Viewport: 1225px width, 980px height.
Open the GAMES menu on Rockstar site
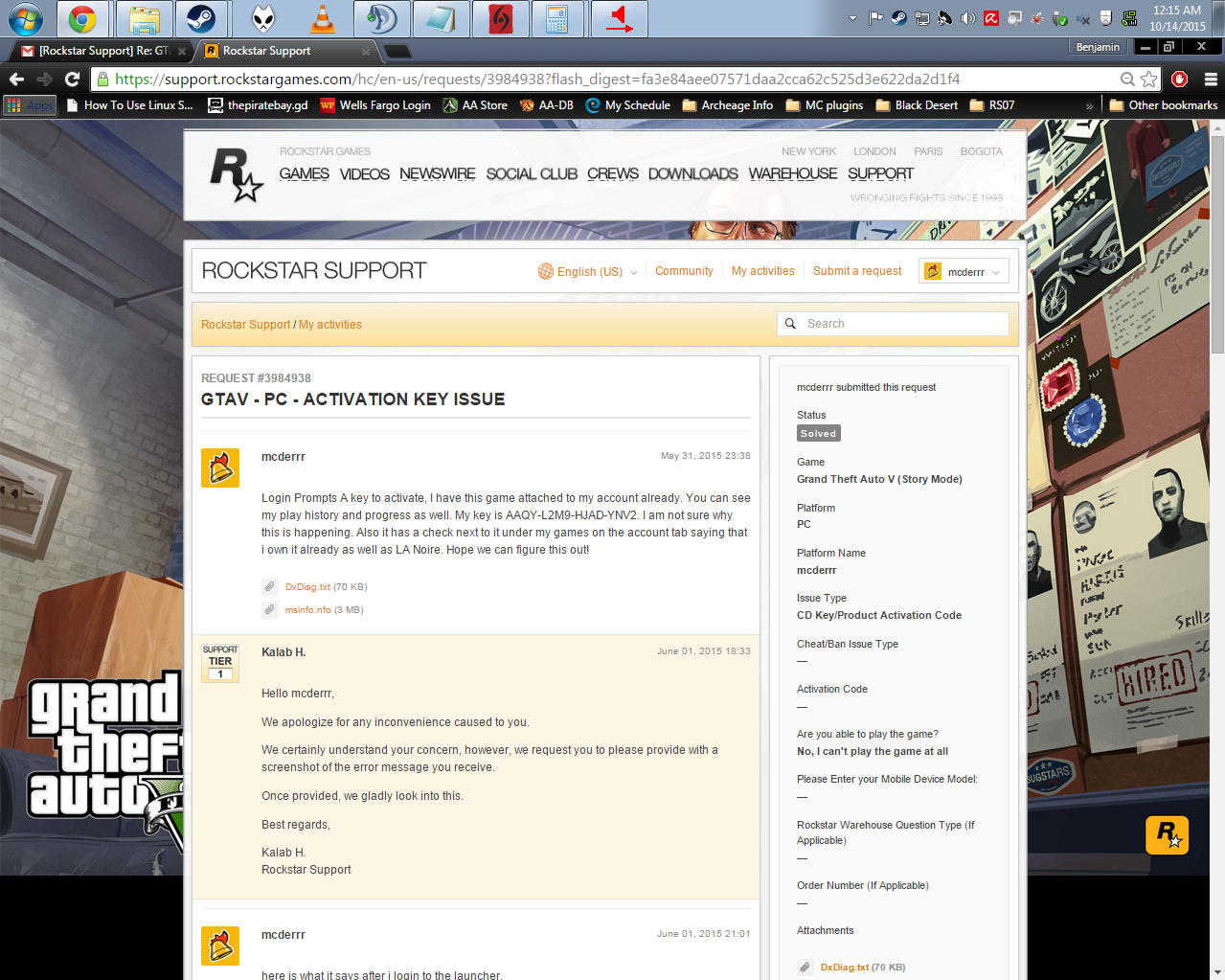pos(304,173)
